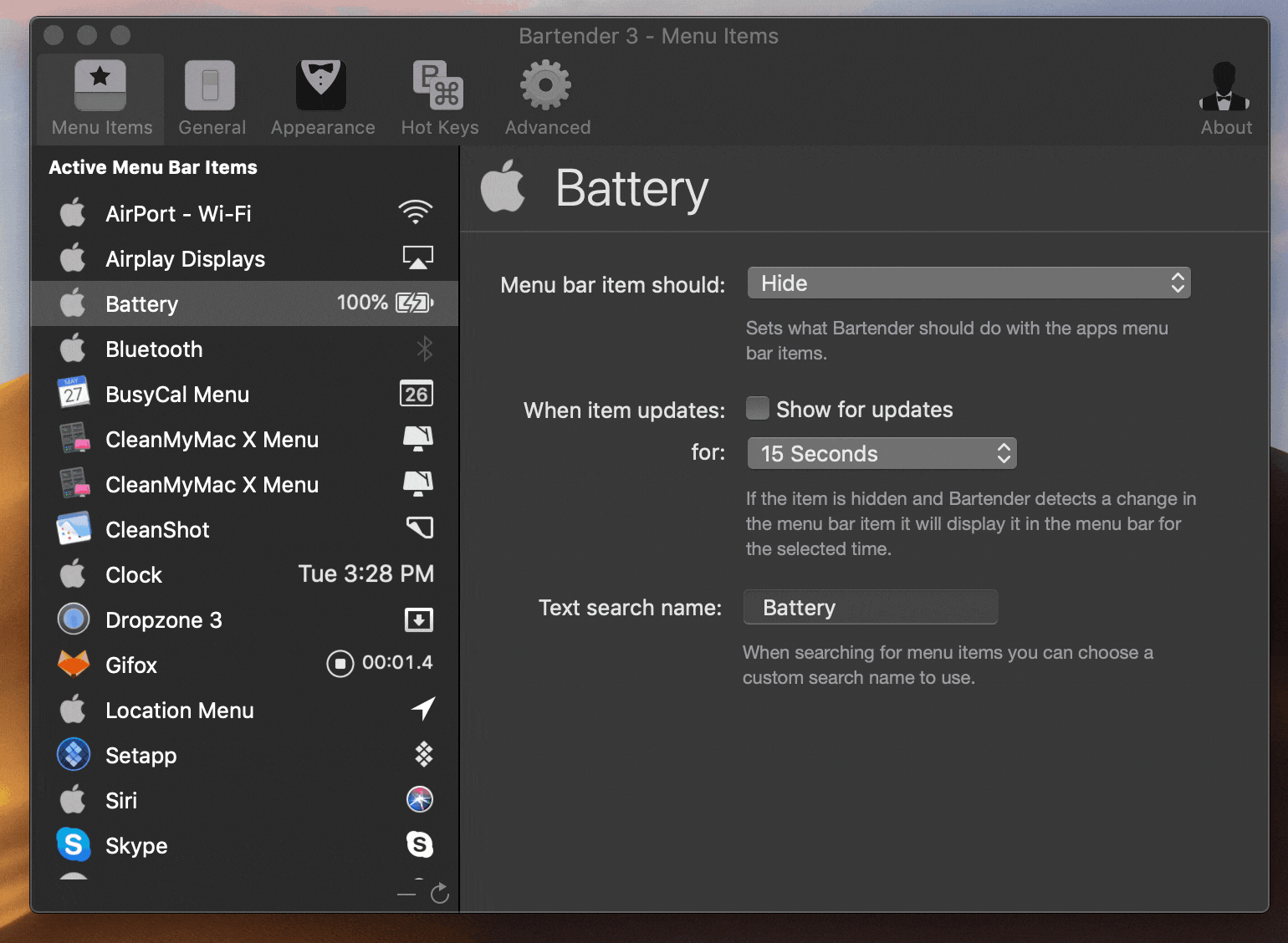Click the remove (minus) button
Viewport: 1288px width, 943px height.
click(406, 895)
